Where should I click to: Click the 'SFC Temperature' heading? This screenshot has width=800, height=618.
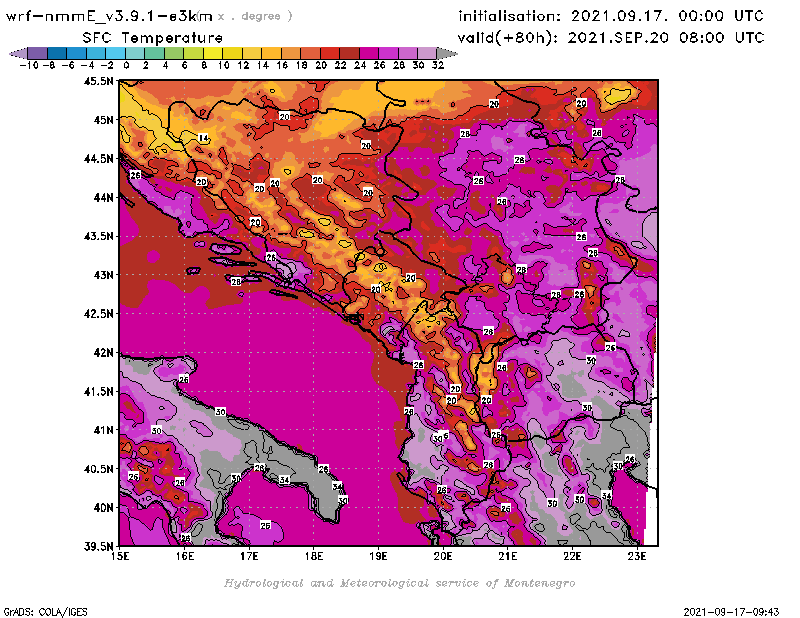(153, 38)
